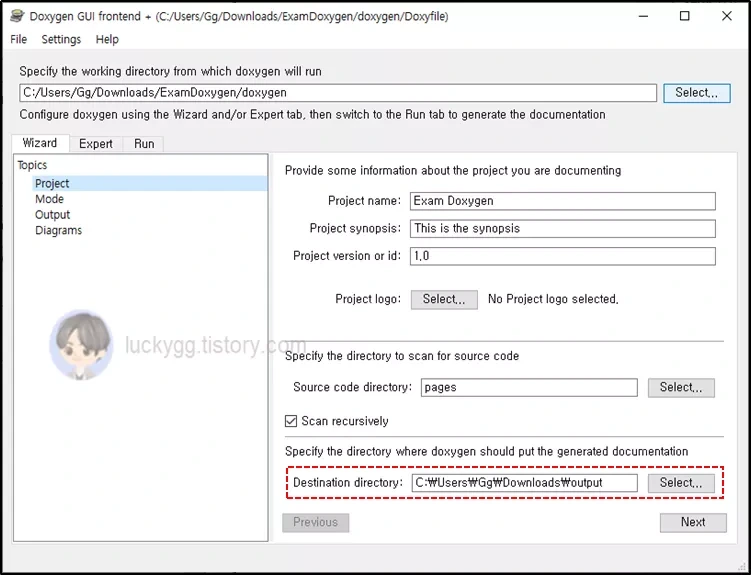Image resolution: width=751 pixels, height=575 pixels.
Task: Switch to the Wizard tab
Action: click(40, 143)
